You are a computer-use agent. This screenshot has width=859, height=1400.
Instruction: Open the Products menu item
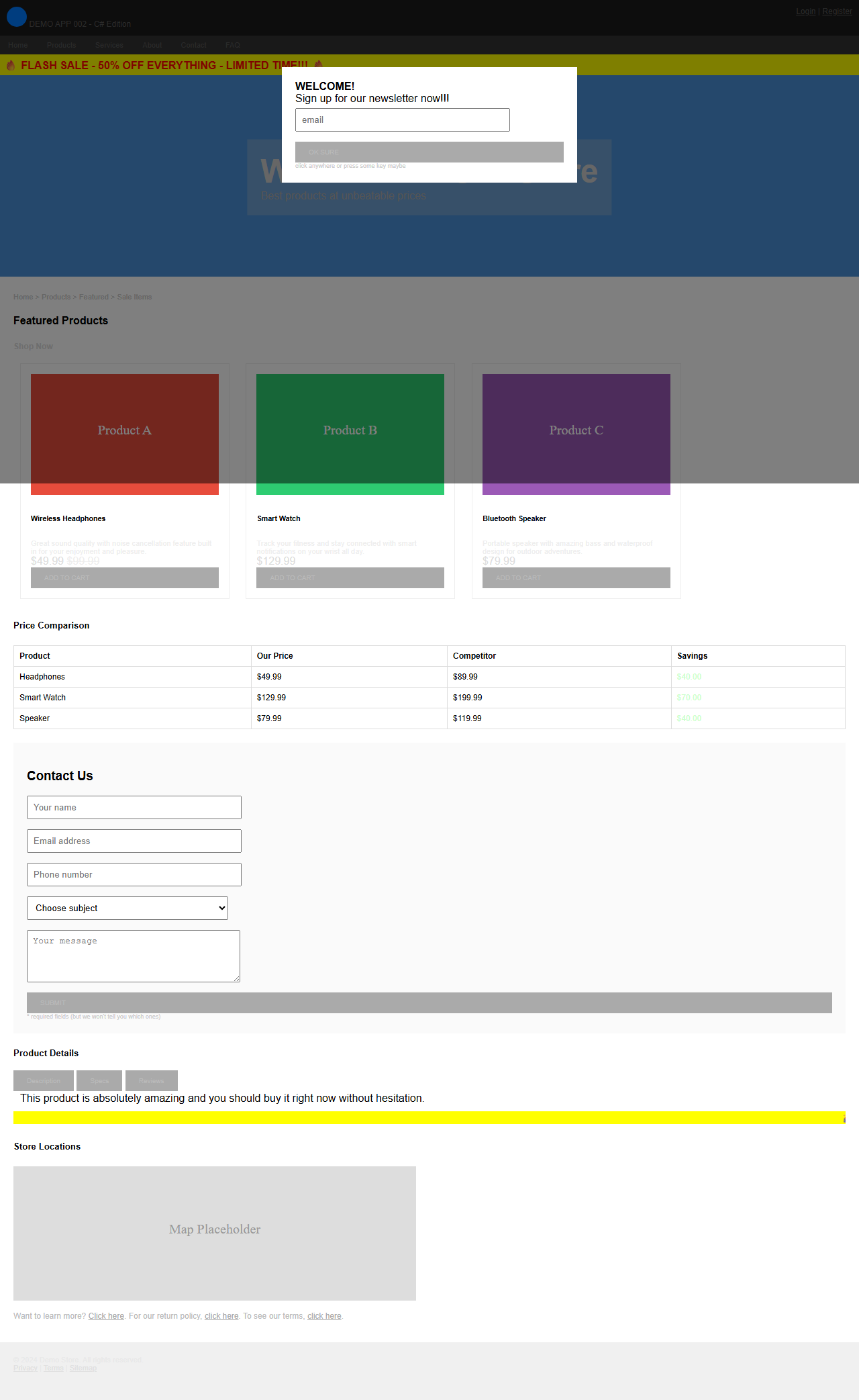coord(62,45)
